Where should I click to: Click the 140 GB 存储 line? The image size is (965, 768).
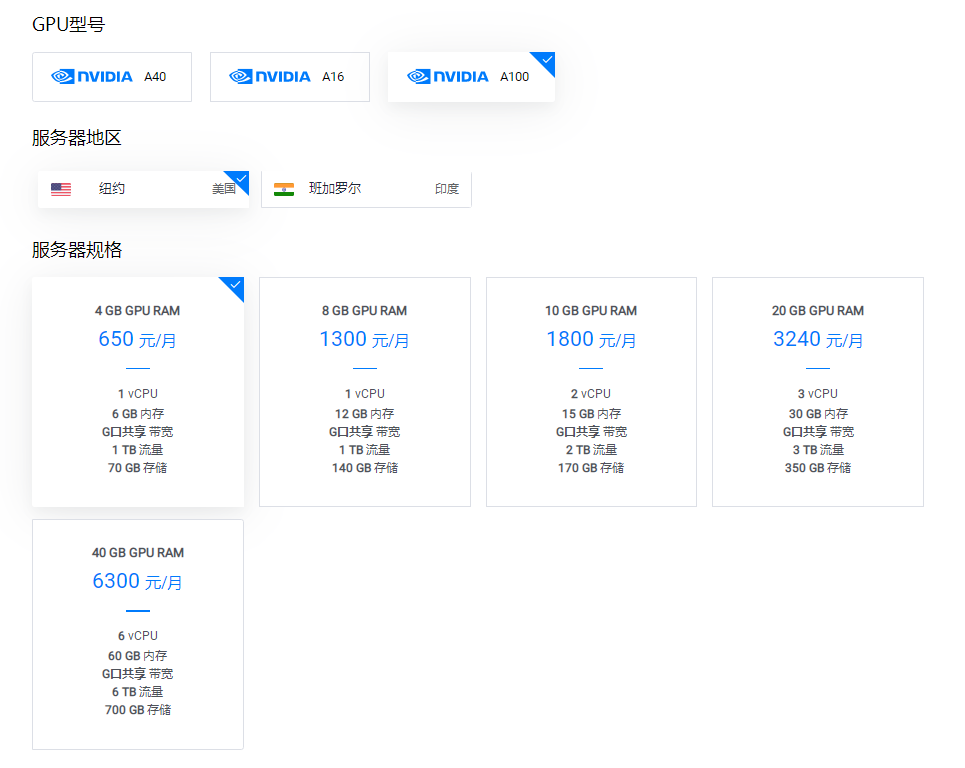tap(365, 468)
